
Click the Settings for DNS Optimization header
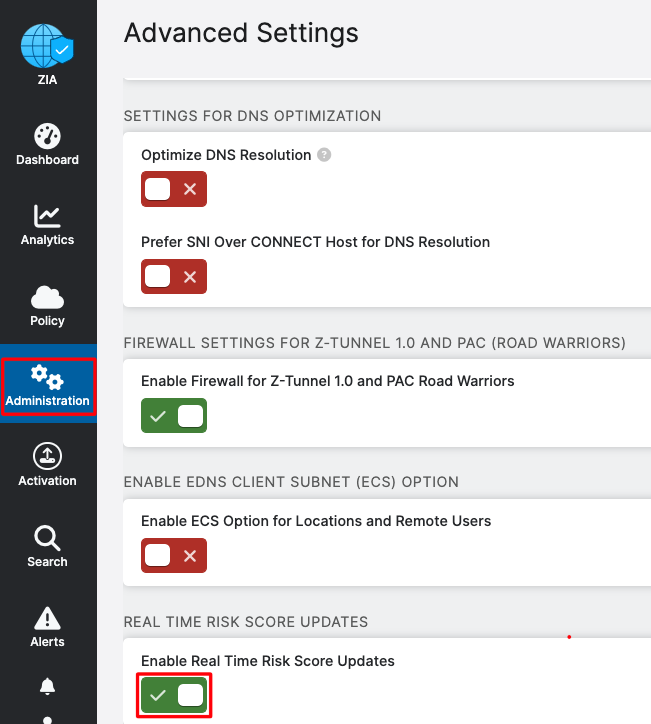point(252,116)
